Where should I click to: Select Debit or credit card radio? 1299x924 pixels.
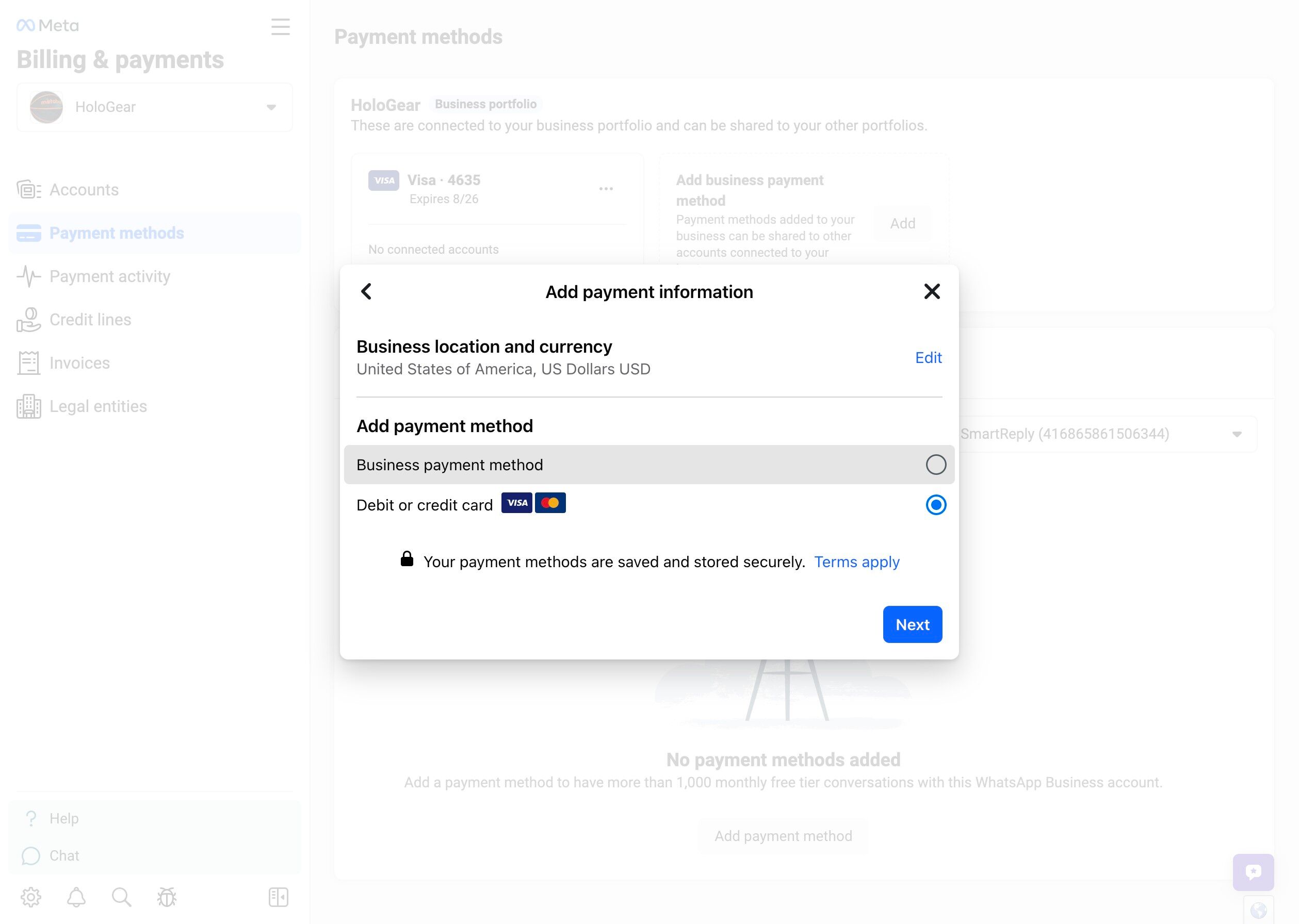(x=935, y=505)
